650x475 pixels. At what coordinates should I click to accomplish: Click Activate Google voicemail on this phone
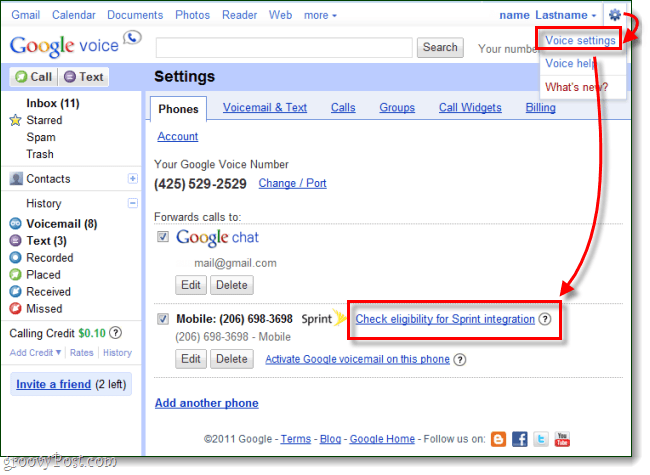357,359
